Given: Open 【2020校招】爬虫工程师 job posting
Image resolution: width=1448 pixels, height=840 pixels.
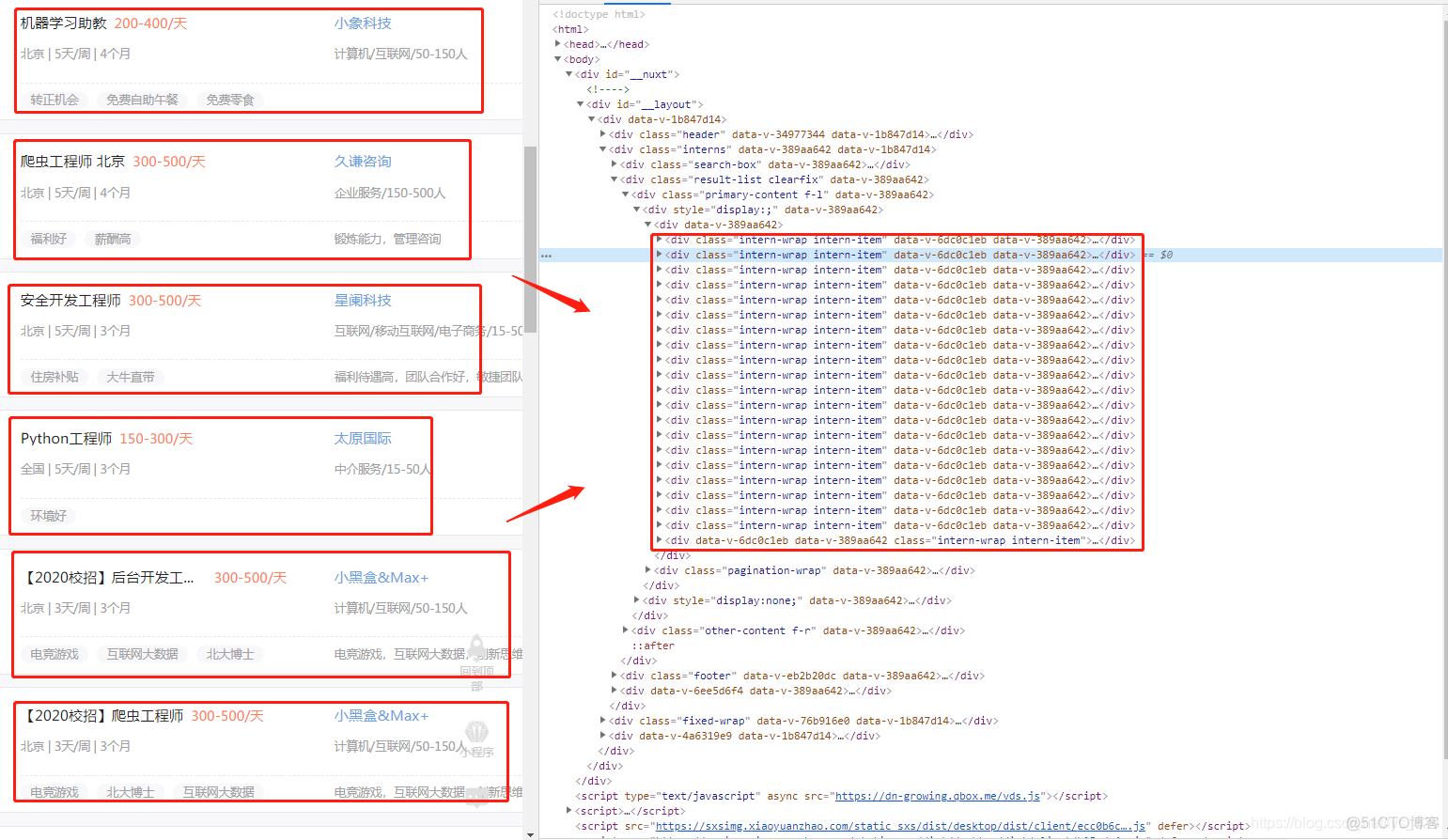Looking at the screenshot, I should [101, 716].
